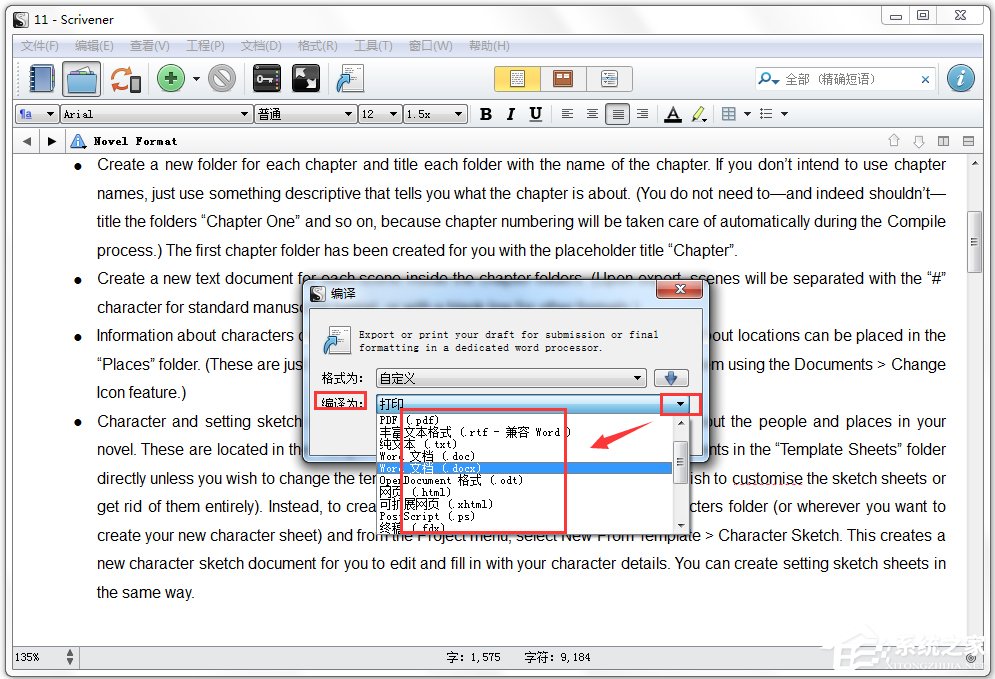Open the Keywords key icon

click(x=267, y=79)
